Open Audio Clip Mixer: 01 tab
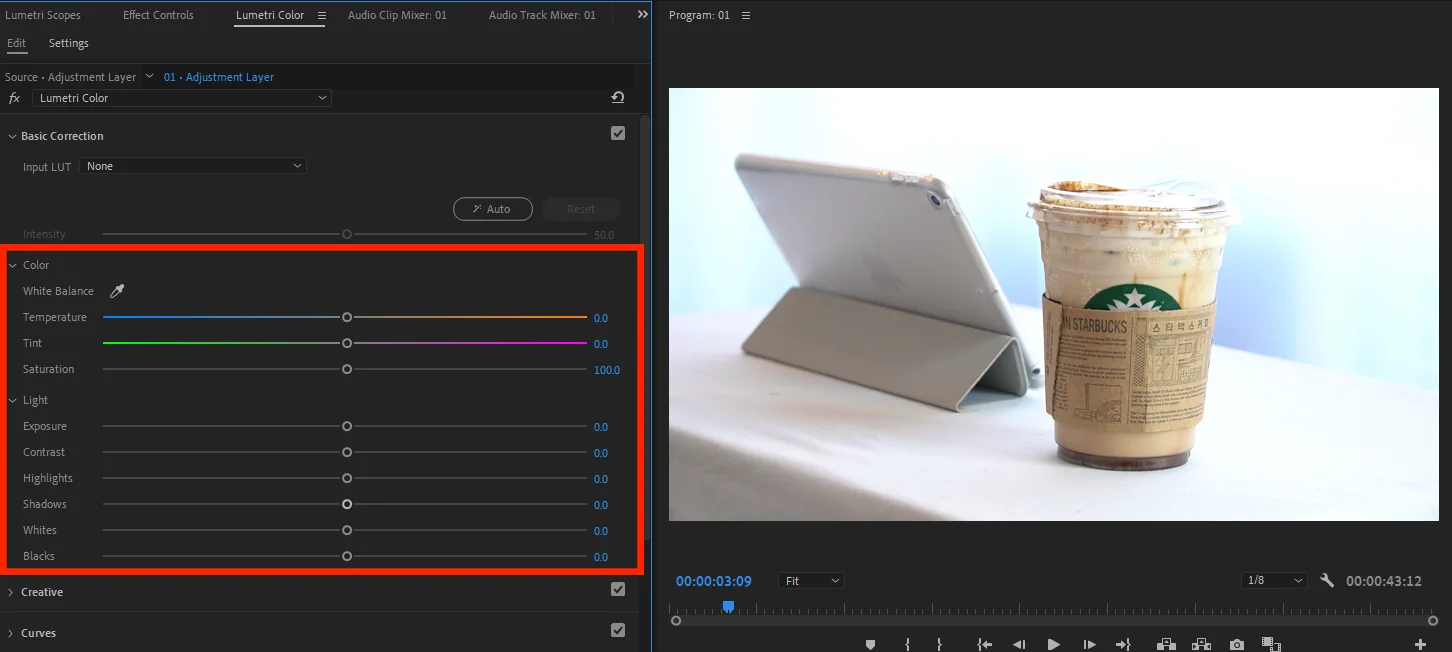The width and height of the screenshot is (1452, 652). tap(397, 15)
